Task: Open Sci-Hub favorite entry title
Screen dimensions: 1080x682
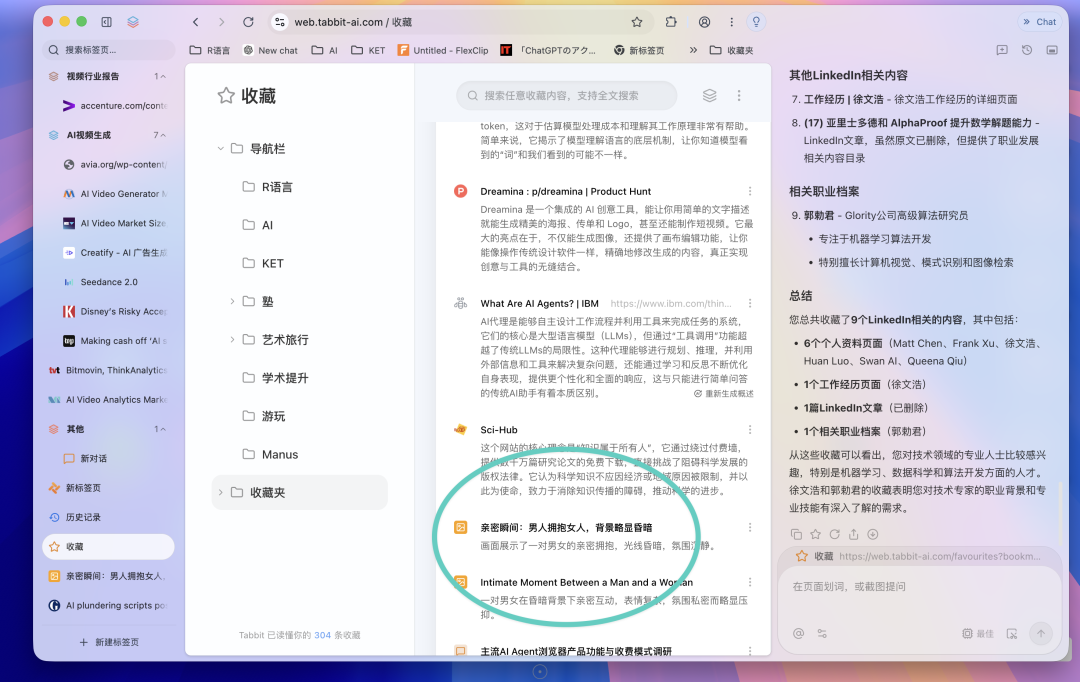Action: (499, 429)
